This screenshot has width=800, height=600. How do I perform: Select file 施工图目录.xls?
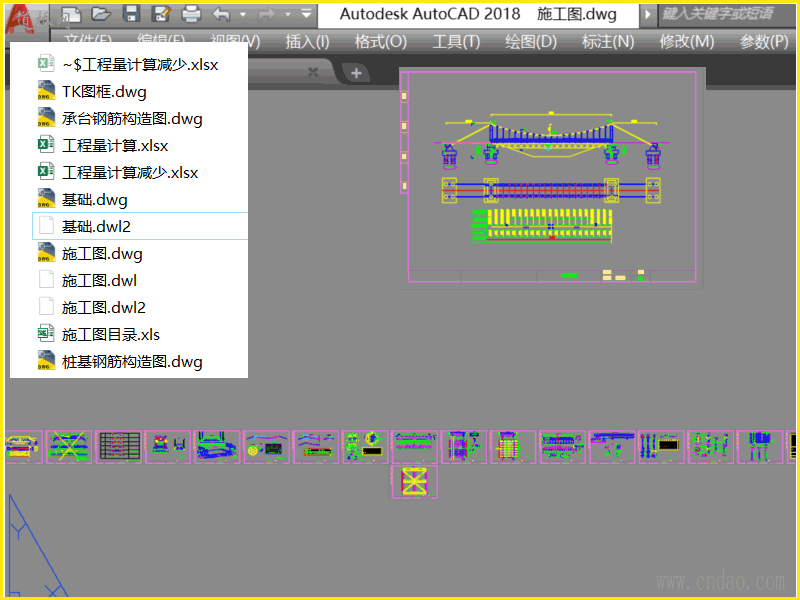pos(140,335)
